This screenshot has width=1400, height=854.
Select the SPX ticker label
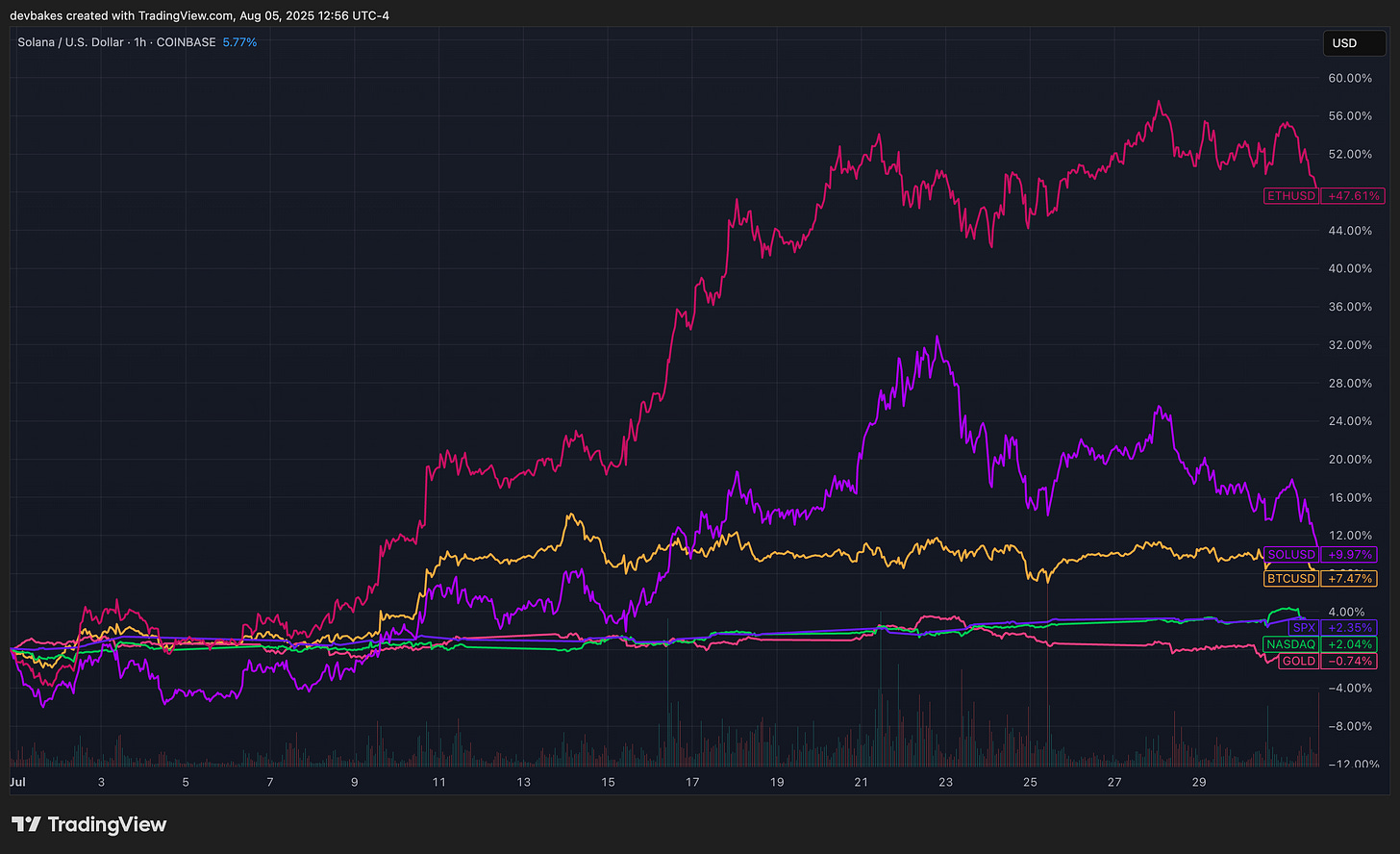1304,628
